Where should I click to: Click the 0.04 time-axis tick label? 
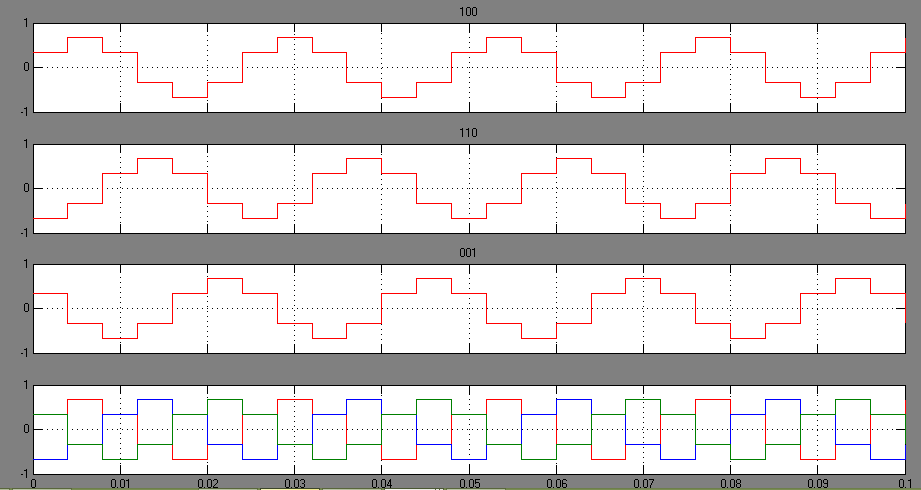[382, 484]
